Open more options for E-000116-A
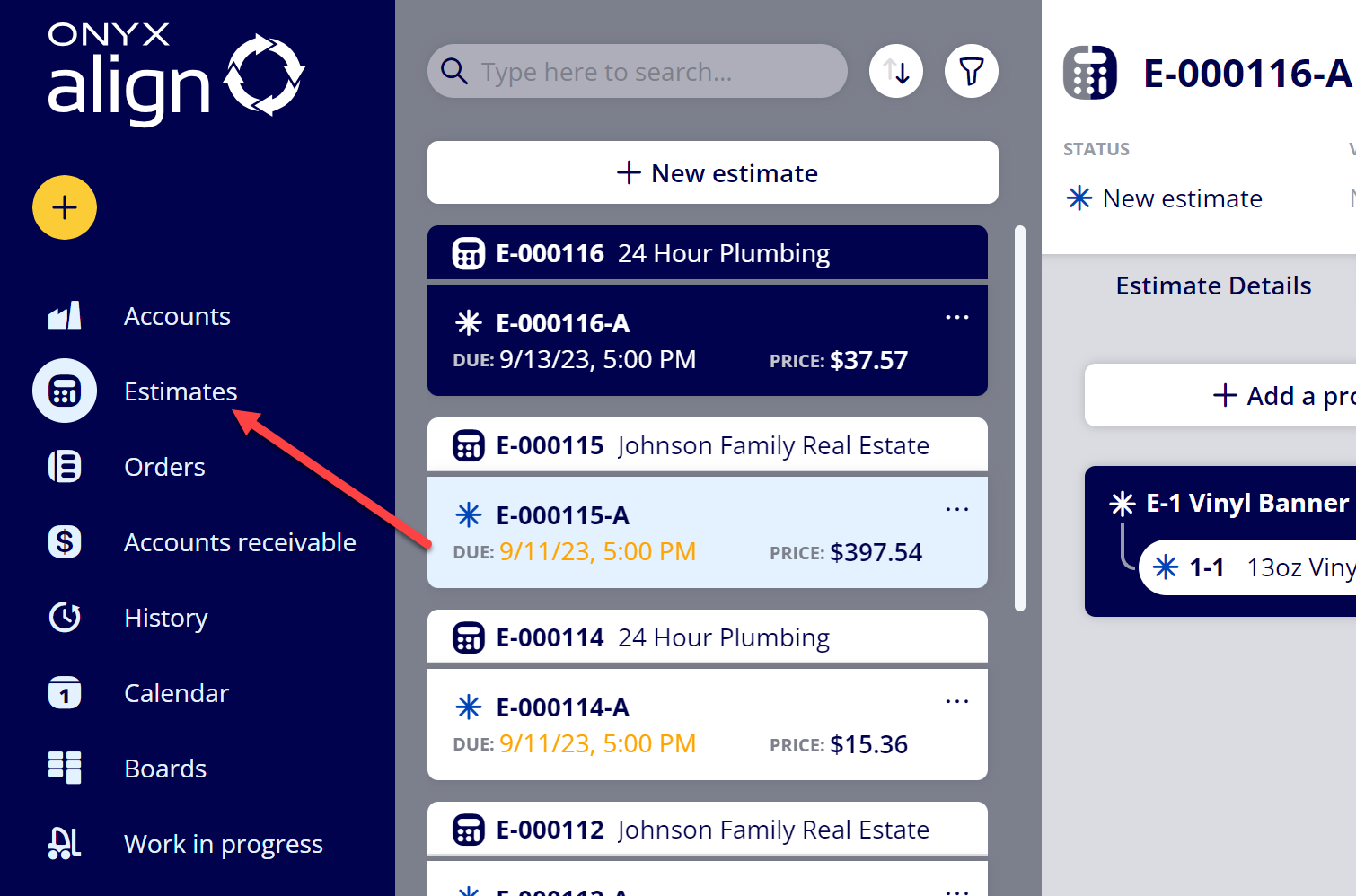The width and height of the screenshot is (1356, 896). coord(957,317)
